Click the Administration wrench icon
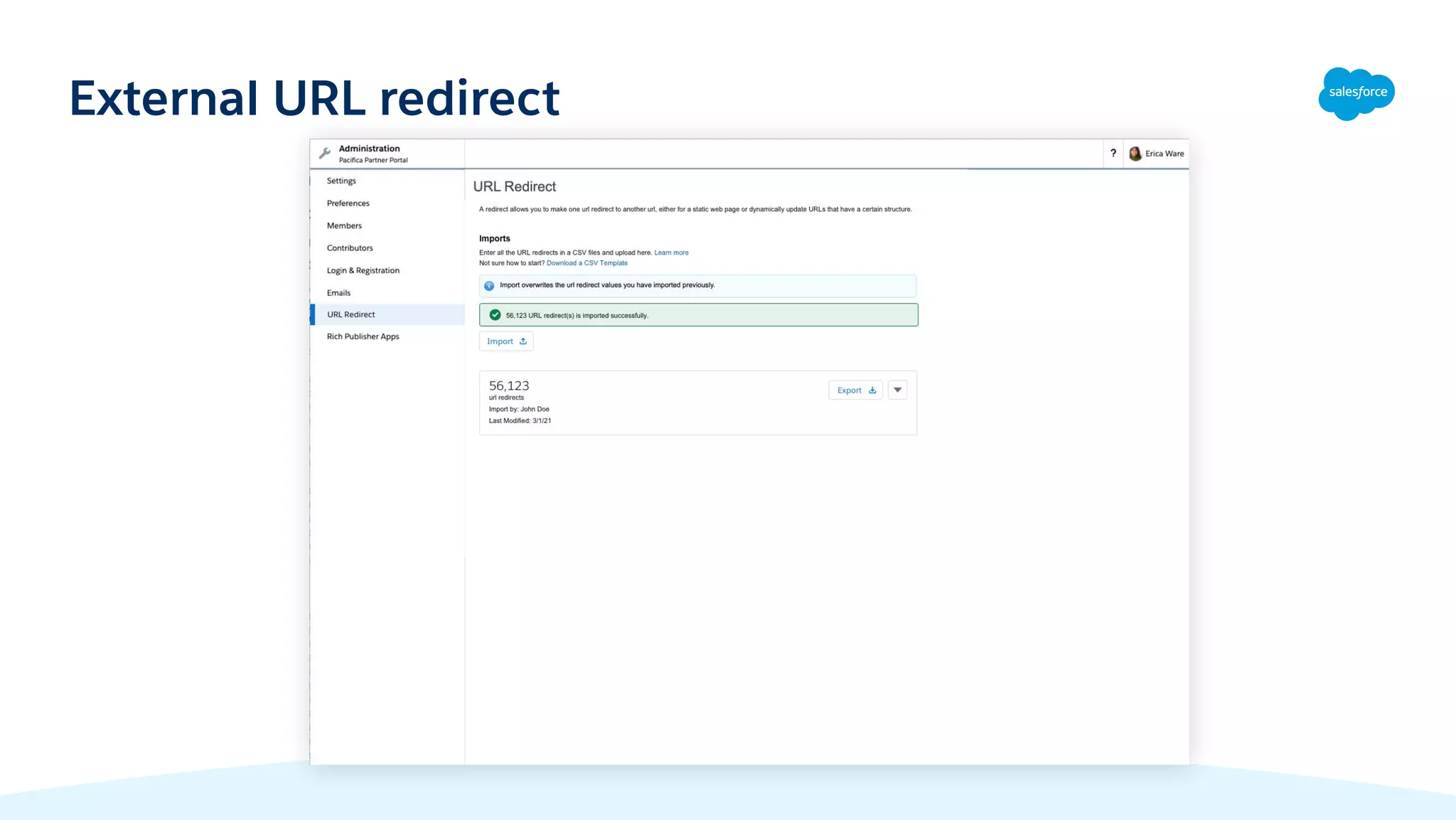 pos(325,153)
